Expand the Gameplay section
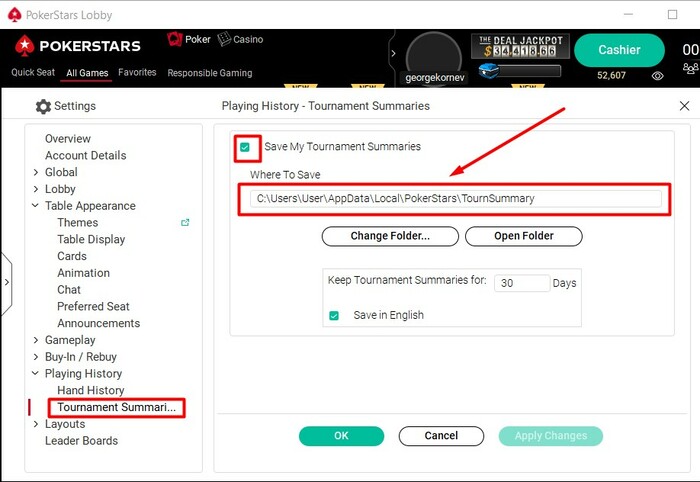The image size is (700, 482). click(36, 340)
